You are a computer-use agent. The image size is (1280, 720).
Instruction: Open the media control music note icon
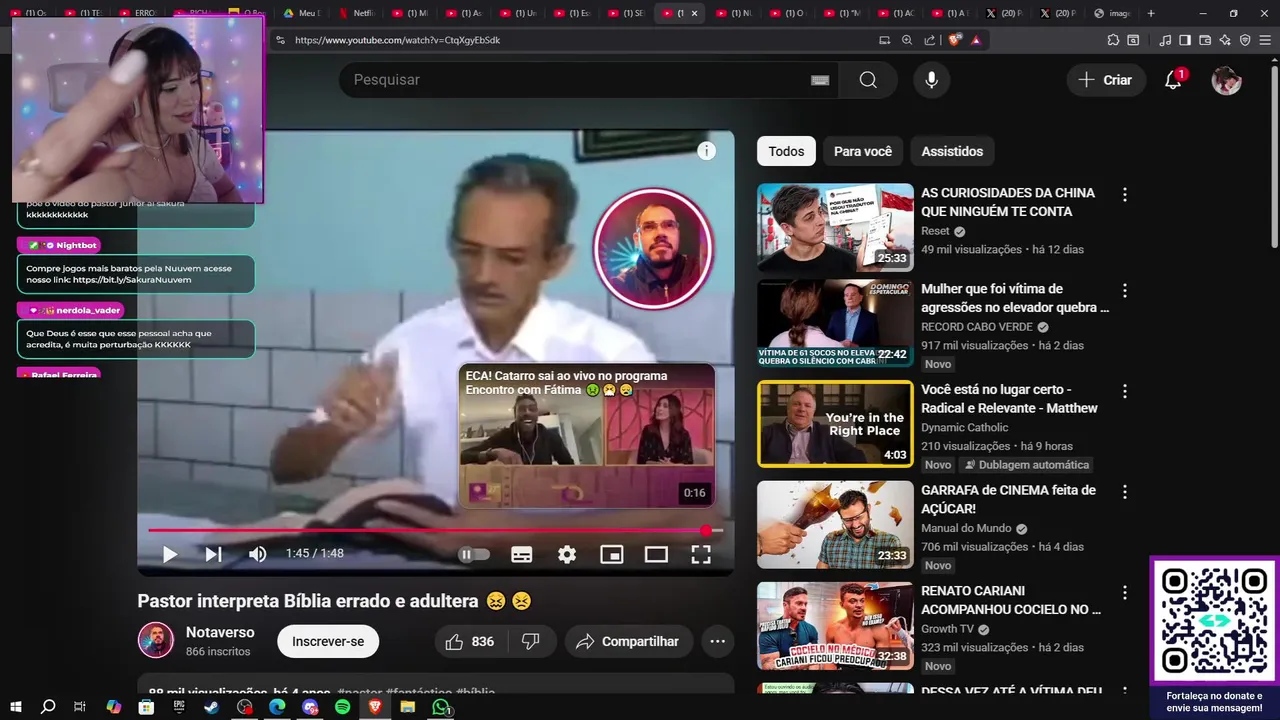coord(1165,40)
